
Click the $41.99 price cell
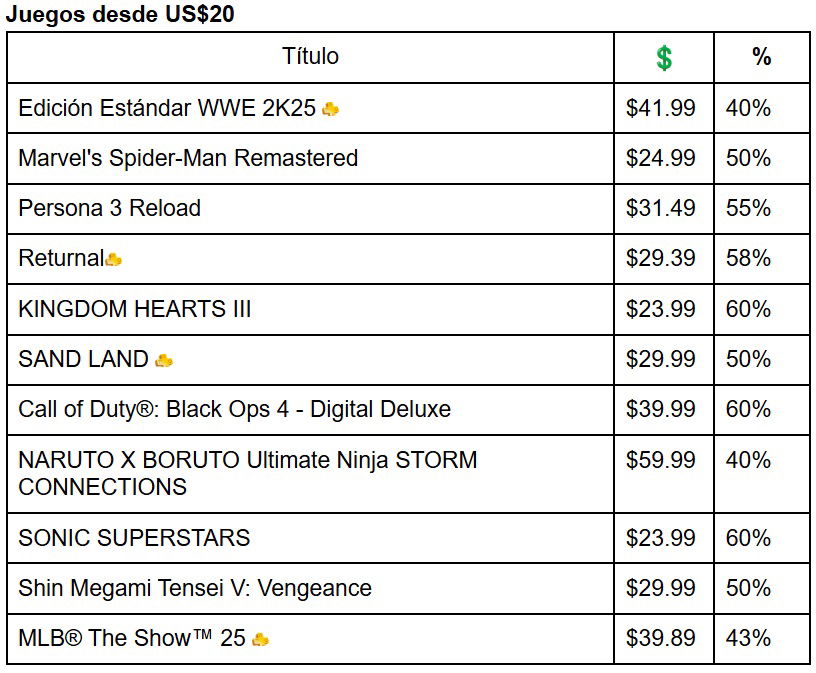tap(660, 108)
